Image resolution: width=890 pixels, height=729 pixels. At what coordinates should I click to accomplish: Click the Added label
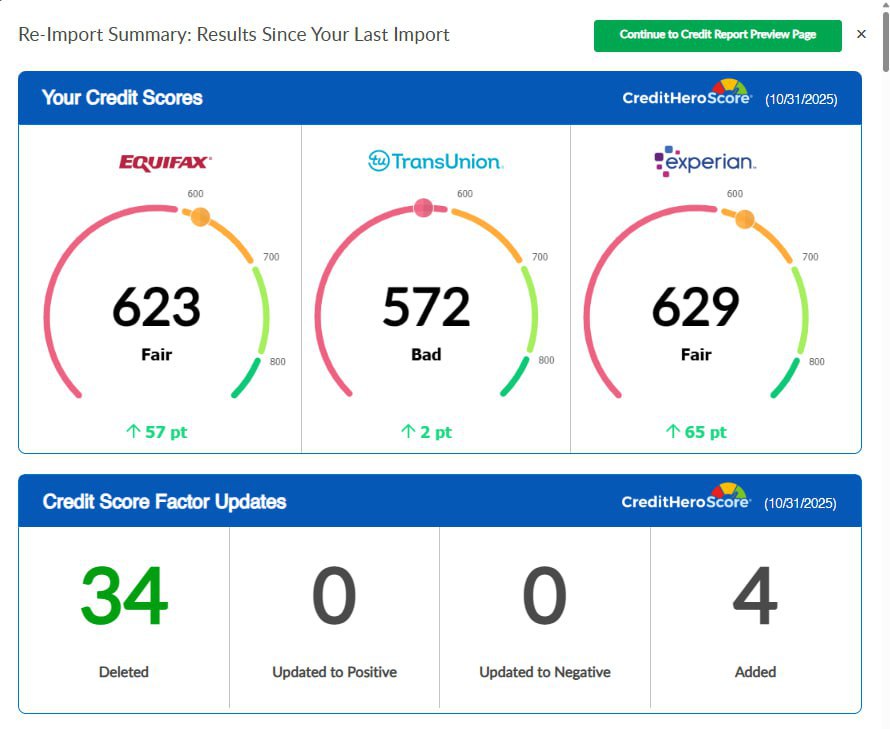tap(755, 672)
